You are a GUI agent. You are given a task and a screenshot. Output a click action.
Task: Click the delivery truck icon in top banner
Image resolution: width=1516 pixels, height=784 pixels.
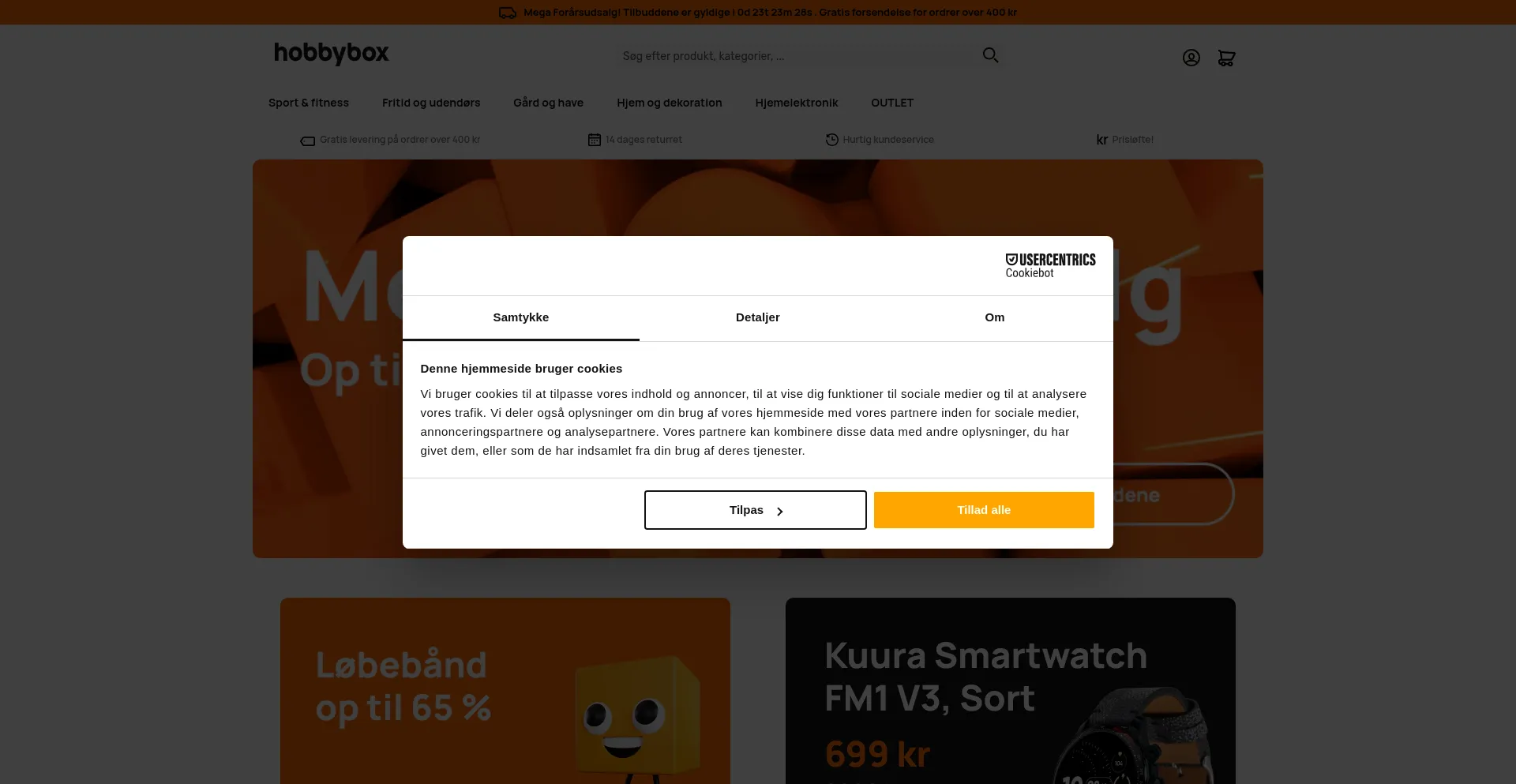pyautogui.click(x=508, y=13)
